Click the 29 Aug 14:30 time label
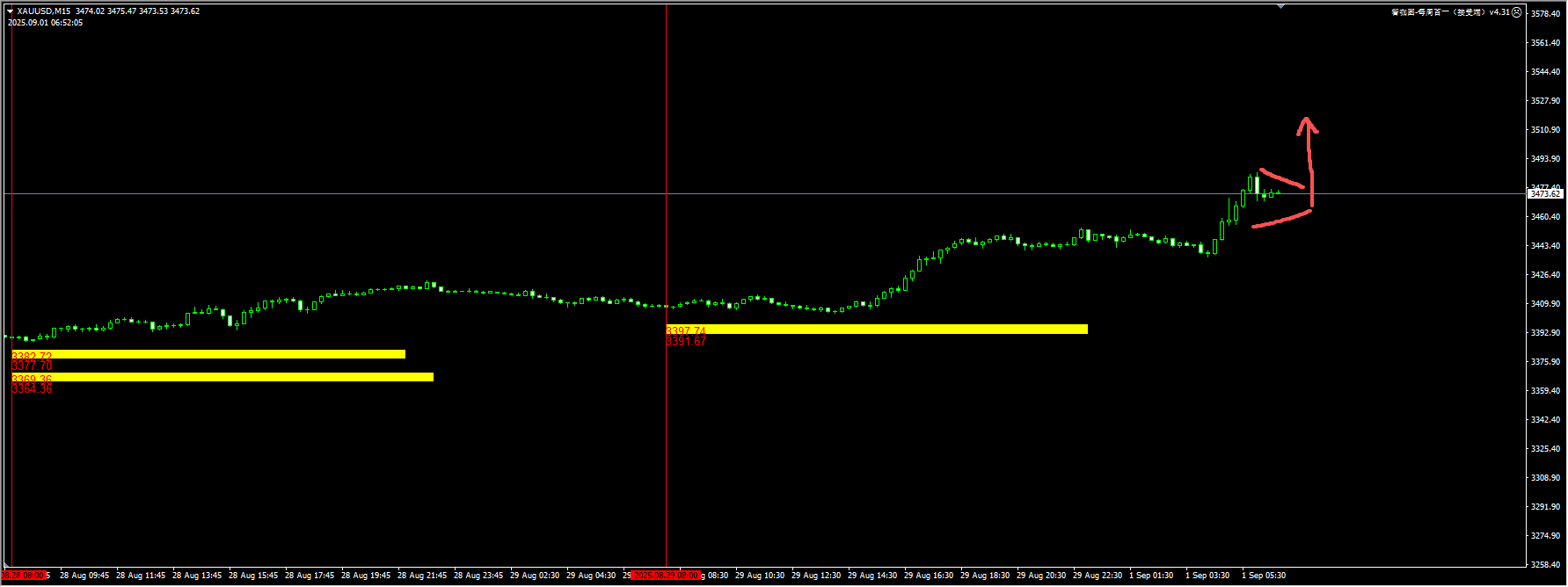Image resolution: width=1568 pixels, height=587 pixels. (872, 576)
